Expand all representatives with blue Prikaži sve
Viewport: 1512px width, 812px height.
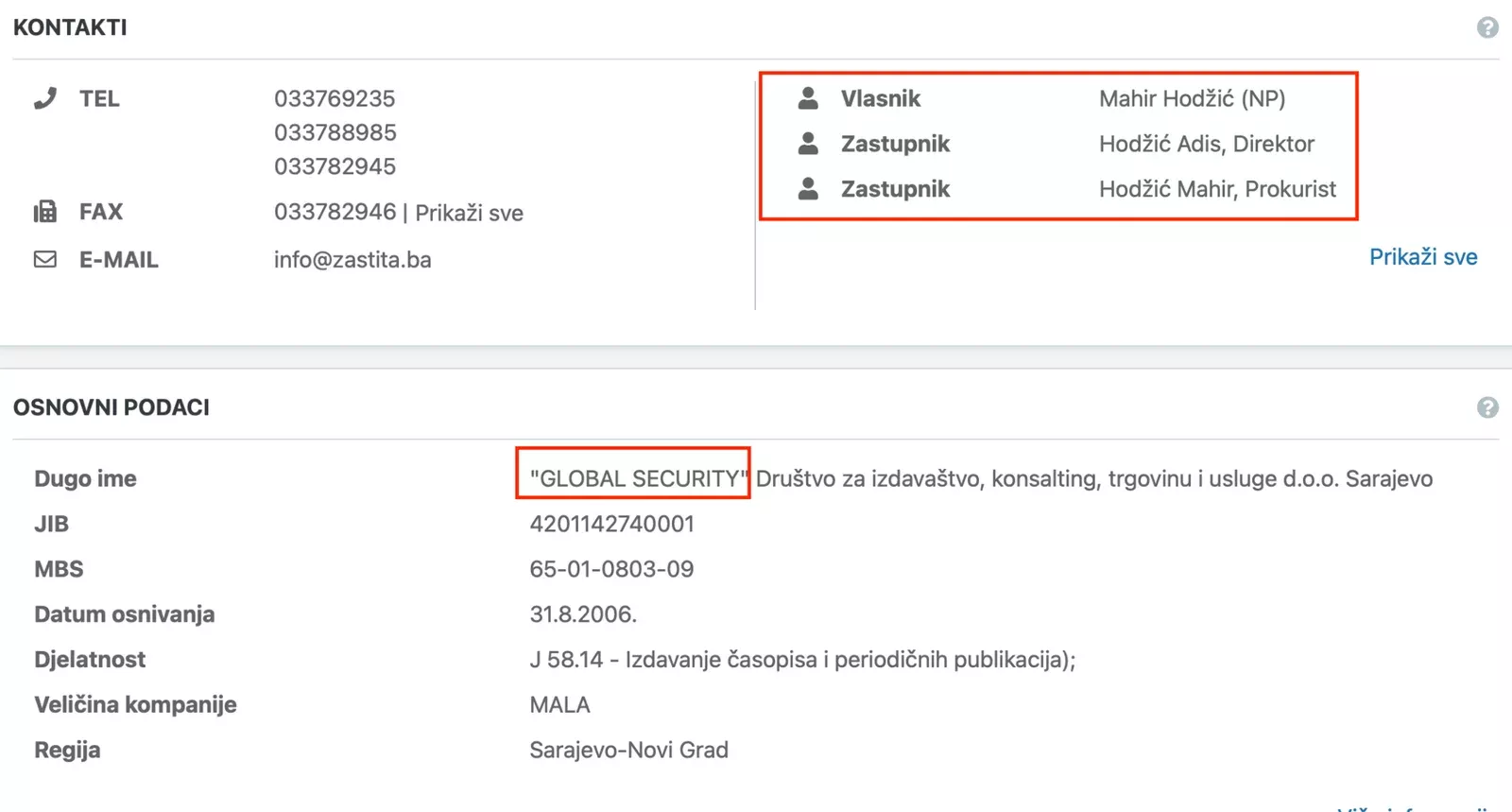click(x=1422, y=257)
